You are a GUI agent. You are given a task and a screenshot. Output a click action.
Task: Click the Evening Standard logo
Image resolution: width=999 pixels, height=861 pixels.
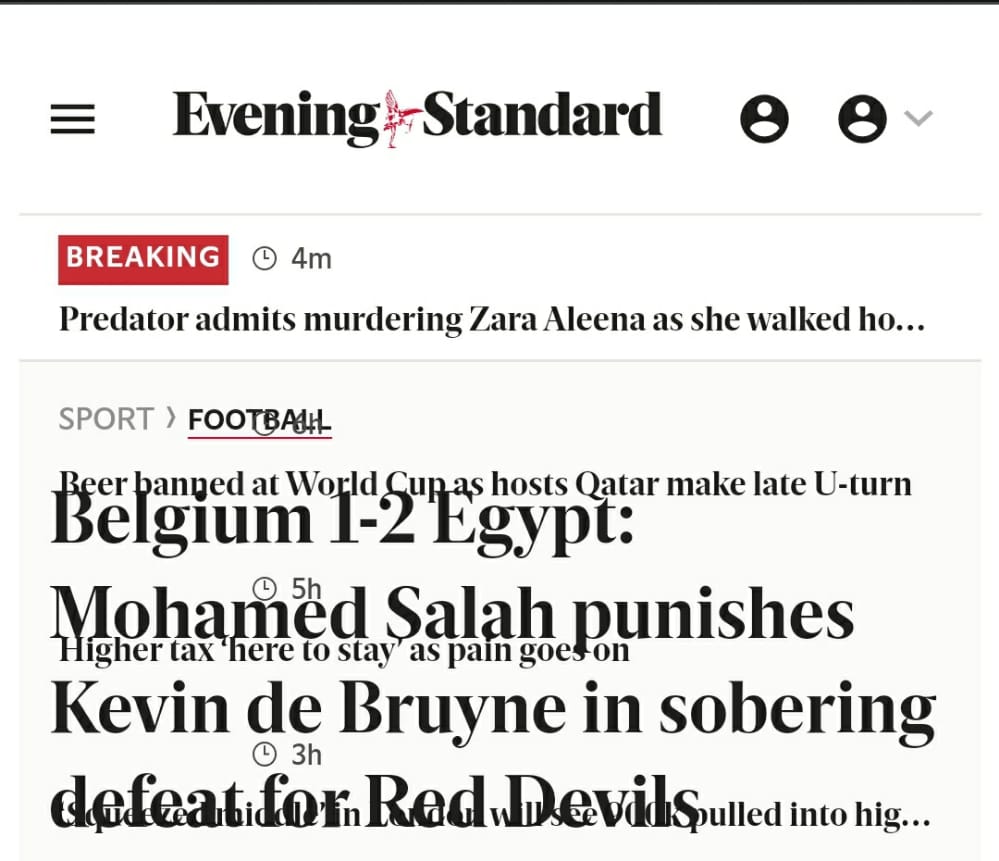(x=417, y=117)
